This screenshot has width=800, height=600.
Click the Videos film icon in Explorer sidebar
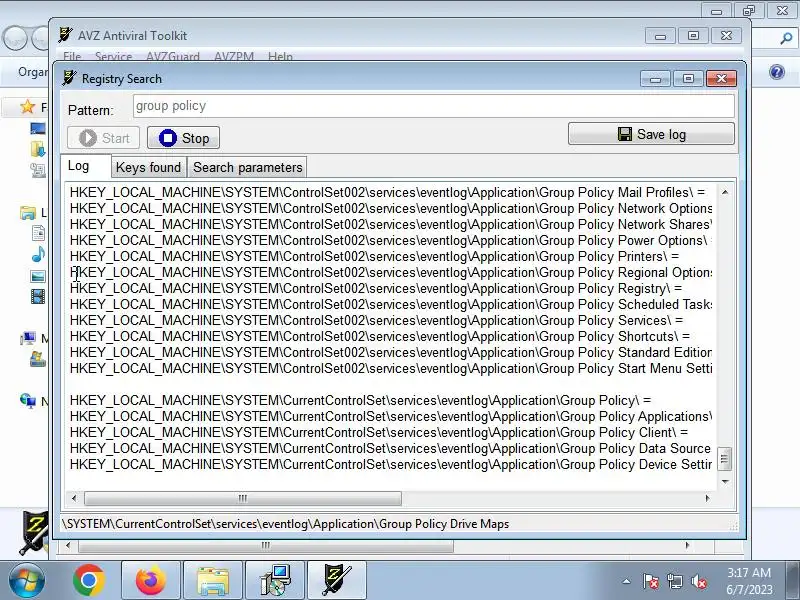click(x=38, y=296)
